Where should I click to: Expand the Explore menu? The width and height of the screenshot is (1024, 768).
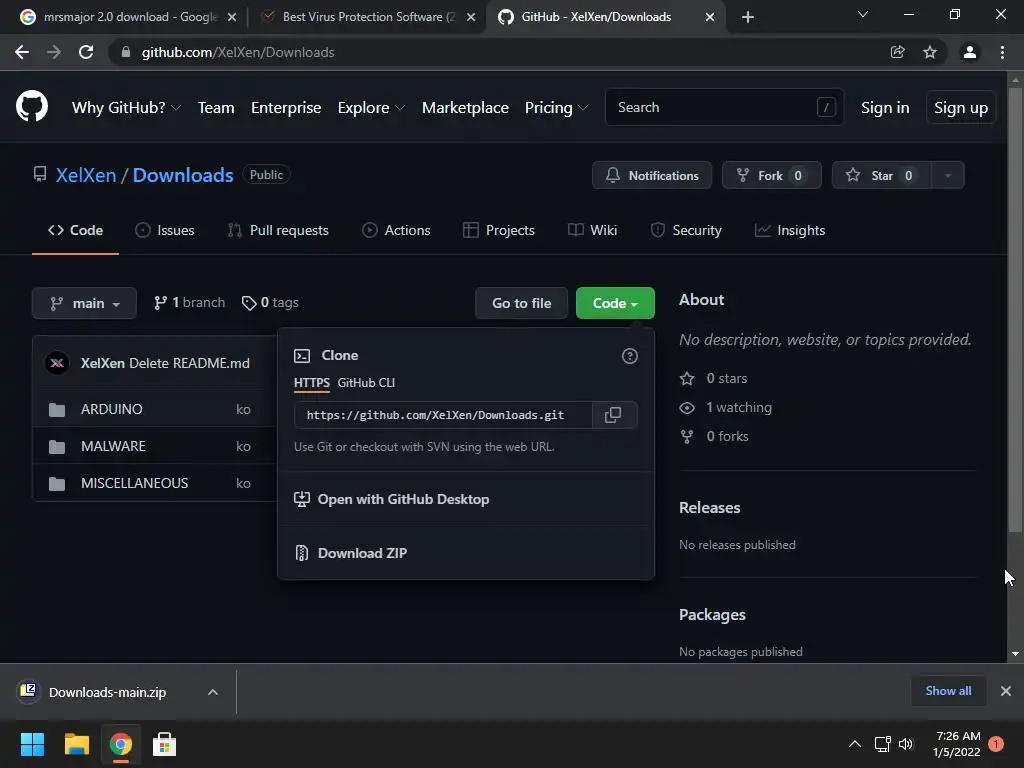click(371, 108)
